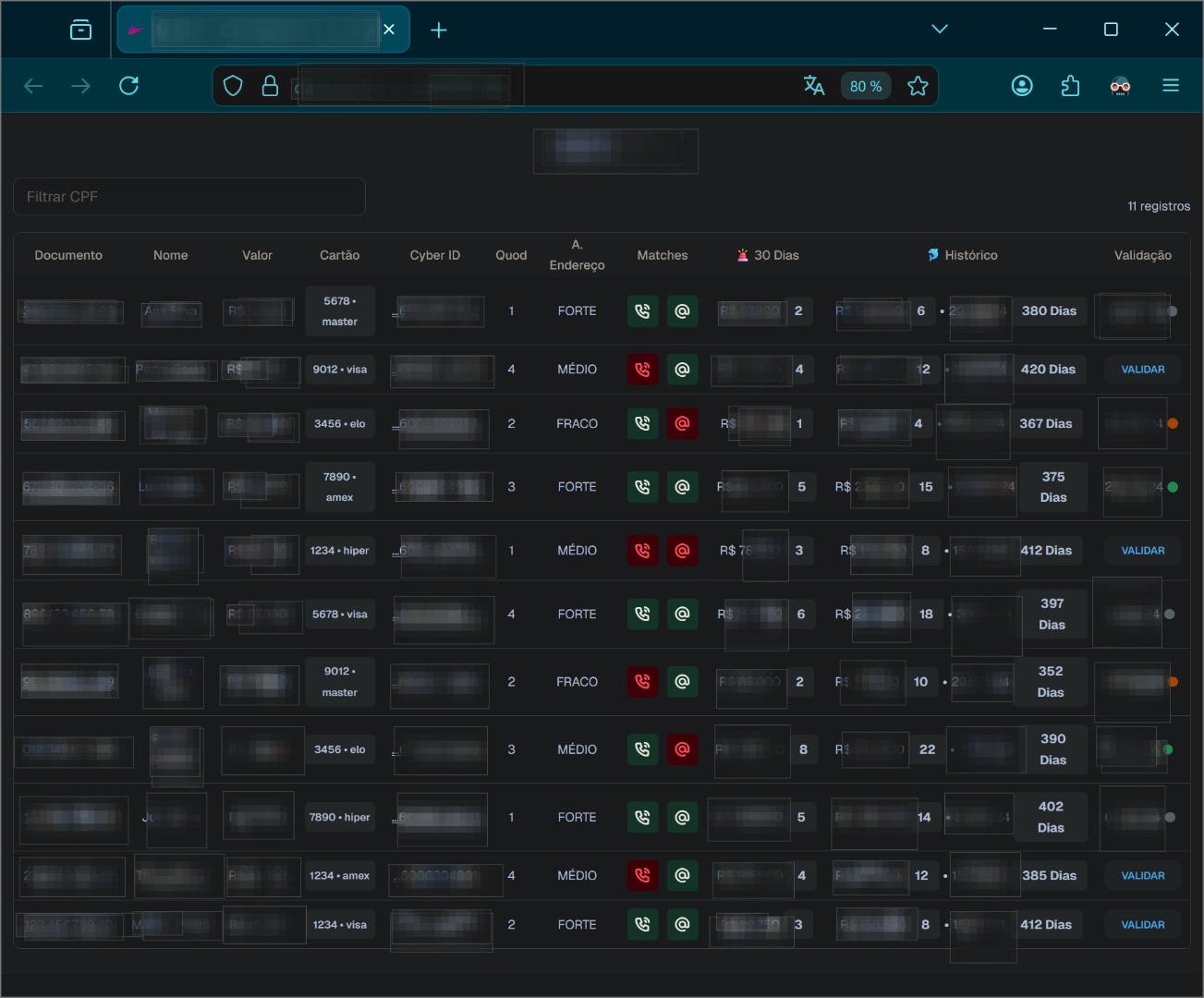This screenshot has width=1204, height=998.
Task: Click the browser translate page icon
Action: click(814, 86)
